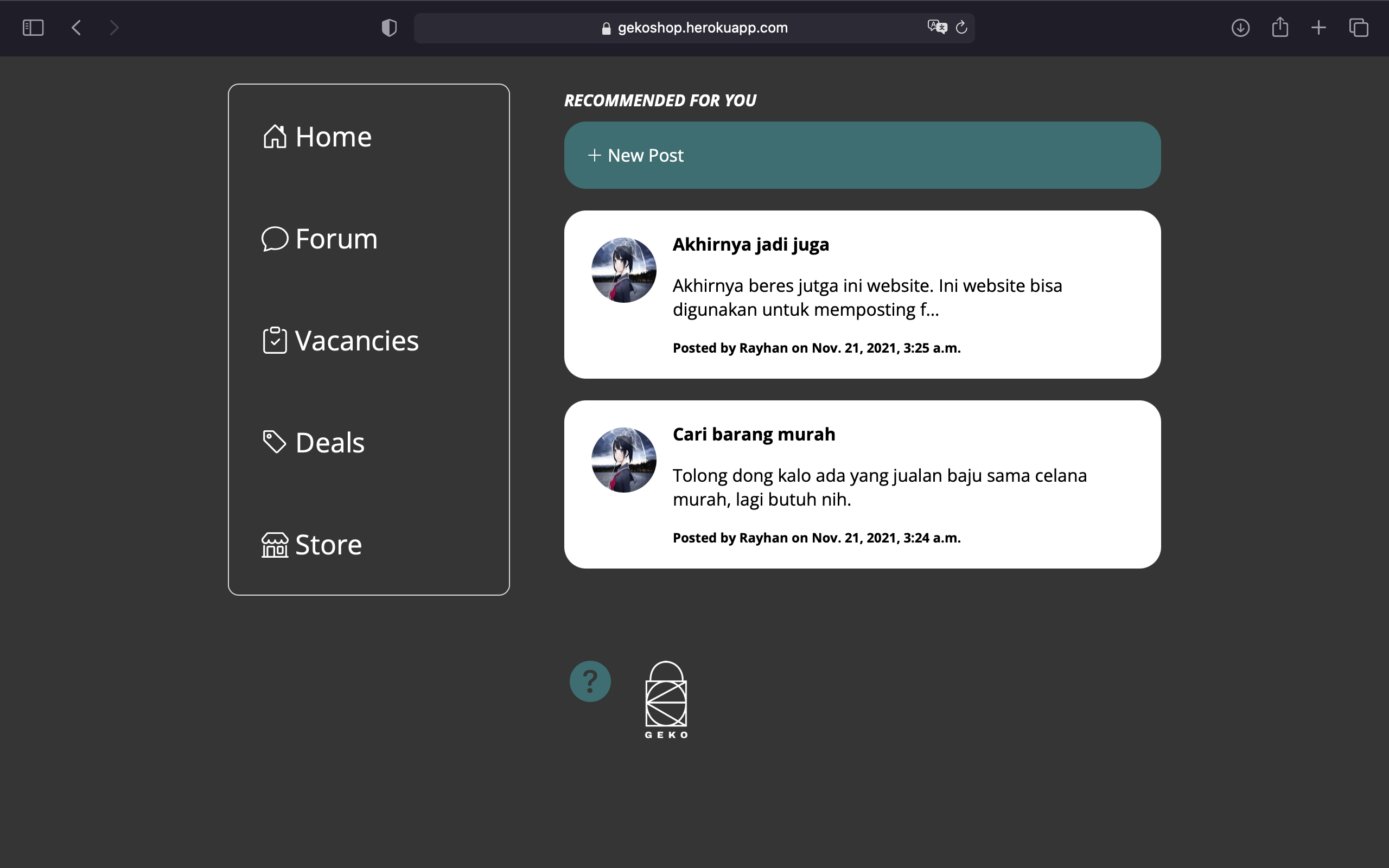Go back to previous page

click(x=77, y=28)
